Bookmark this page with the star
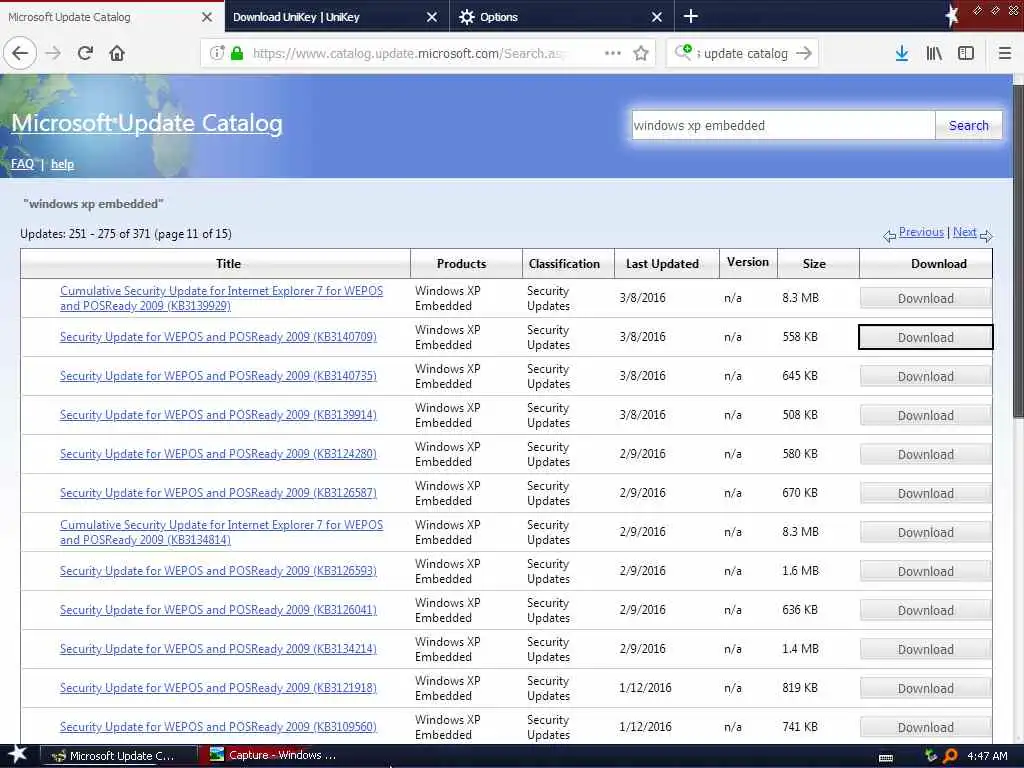The width and height of the screenshot is (1024, 768). pos(641,54)
